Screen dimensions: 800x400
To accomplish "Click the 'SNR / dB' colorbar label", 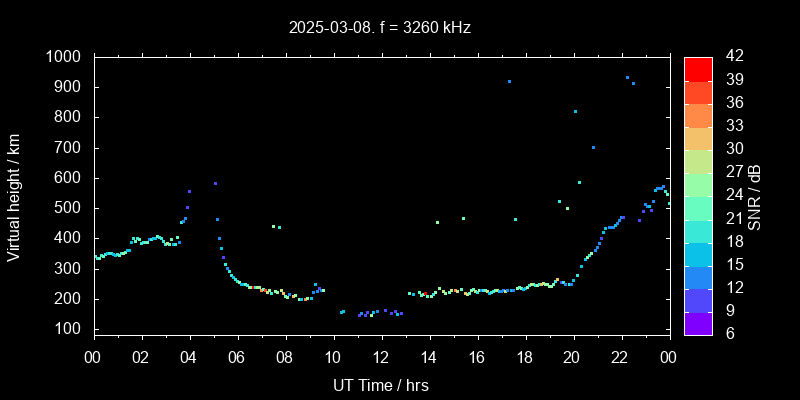I will (755, 195).
